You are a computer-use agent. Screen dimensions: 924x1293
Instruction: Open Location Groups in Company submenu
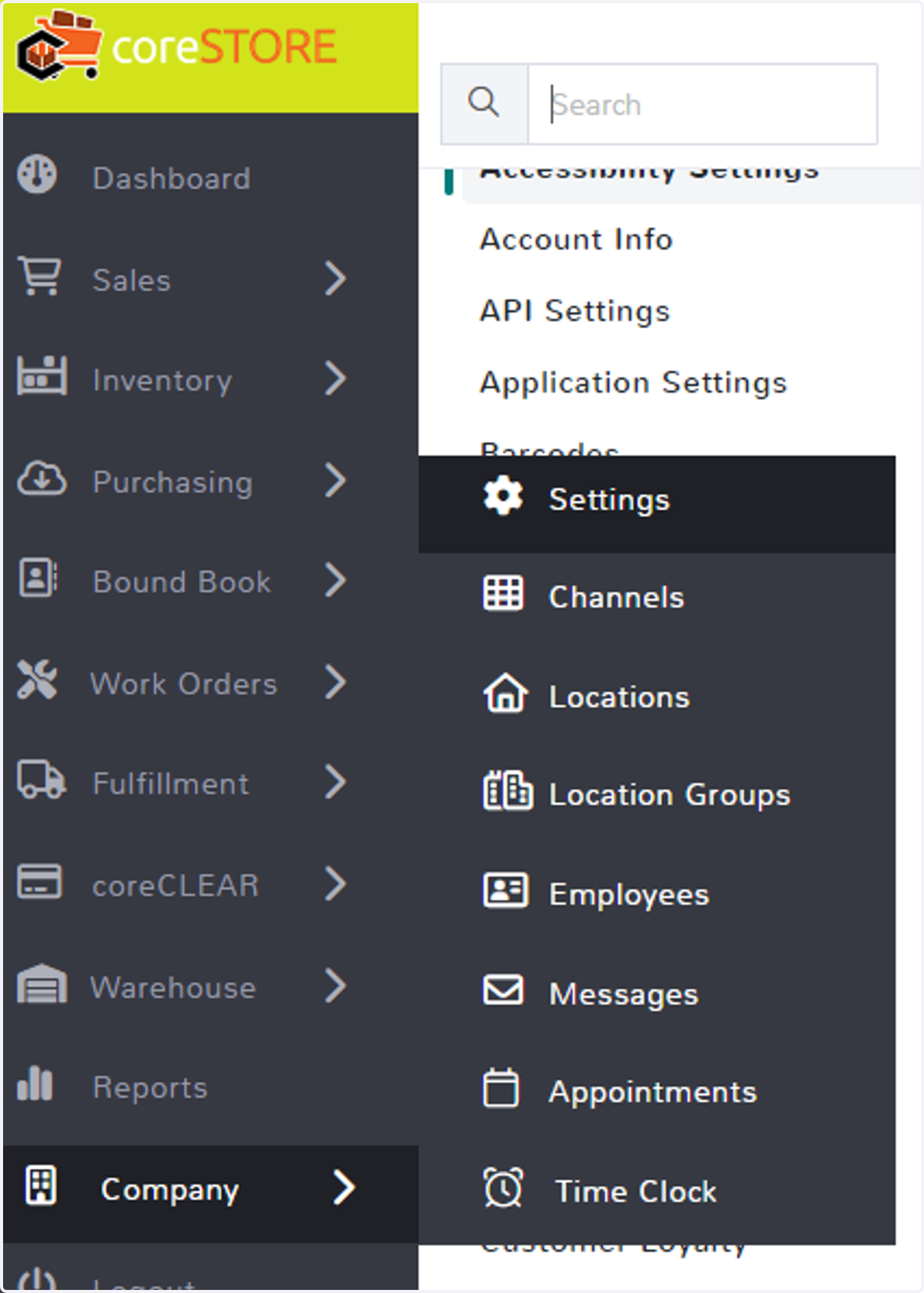670,796
